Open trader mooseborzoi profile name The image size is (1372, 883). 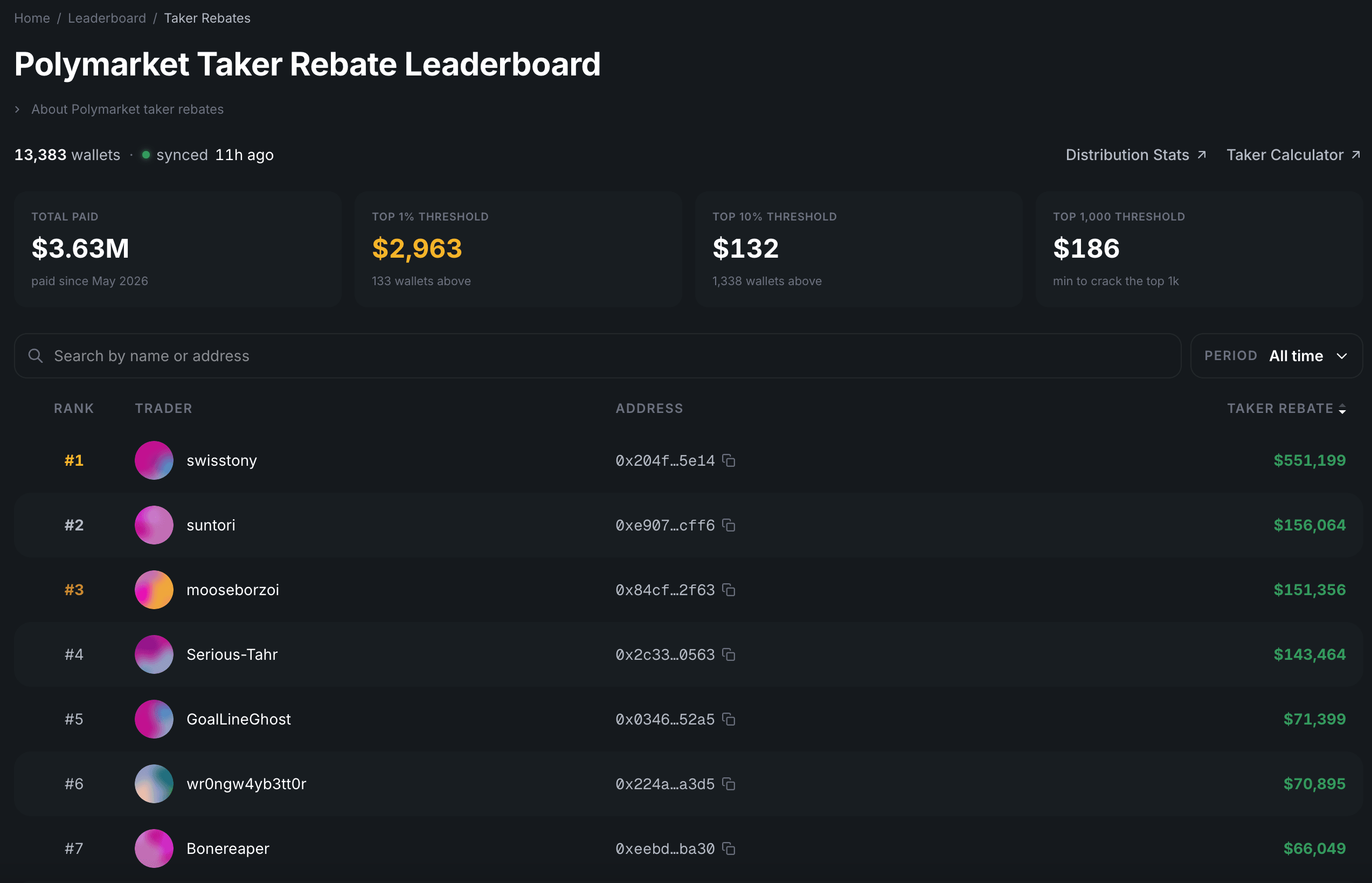click(x=233, y=590)
